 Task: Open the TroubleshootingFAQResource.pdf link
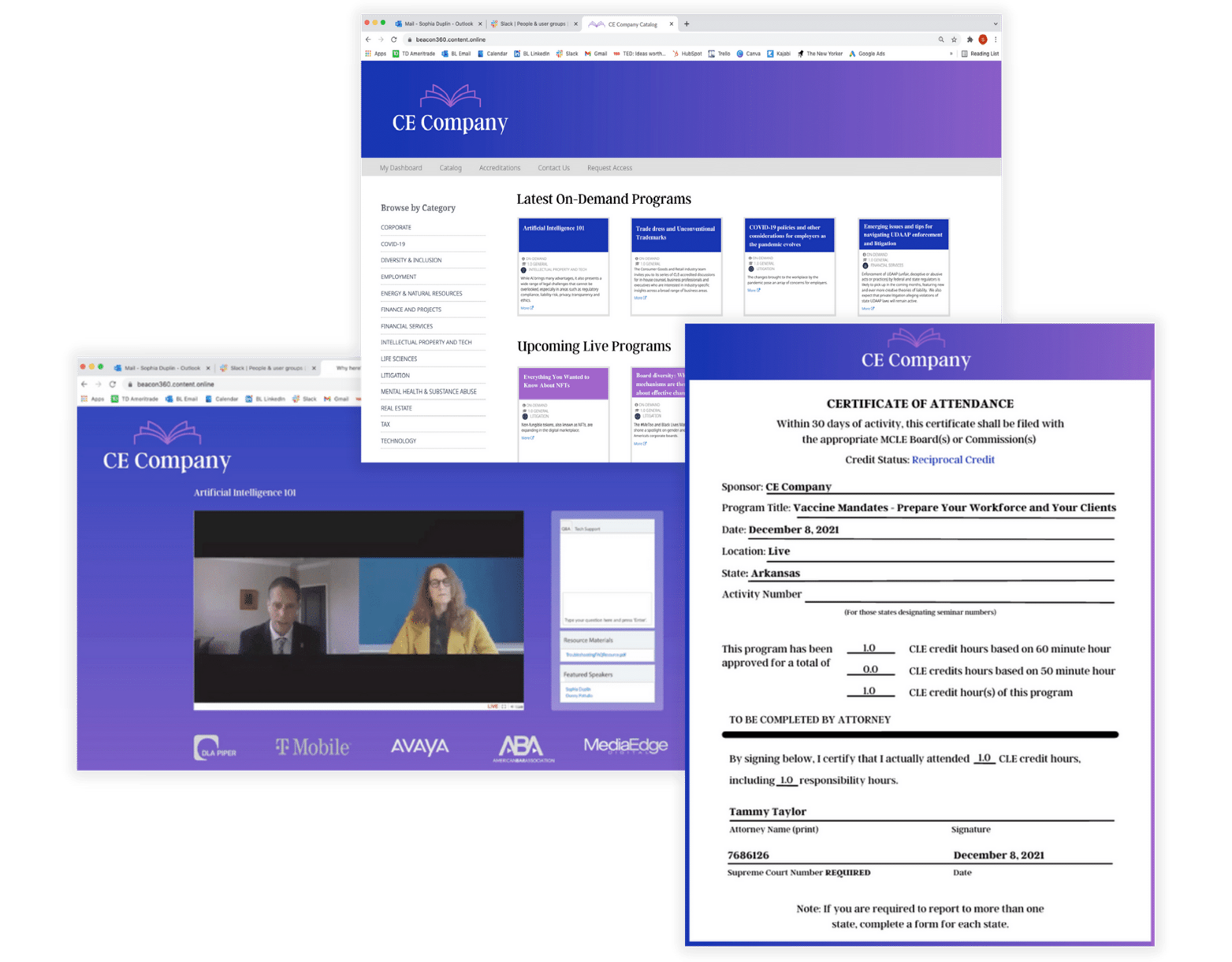pyautogui.click(x=595, y=655)
